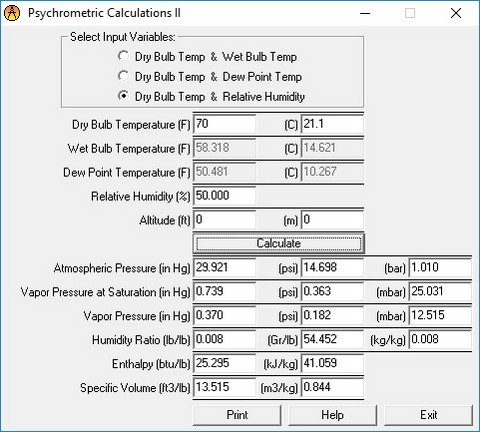Screen dimensions: 480x432
Task: Click the Exit button
Action: click(x=428, y=415)
